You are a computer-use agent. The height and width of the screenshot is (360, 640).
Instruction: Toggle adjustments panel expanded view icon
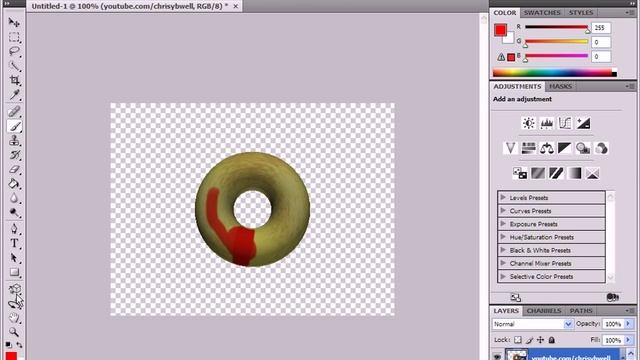tap(516, 298)
